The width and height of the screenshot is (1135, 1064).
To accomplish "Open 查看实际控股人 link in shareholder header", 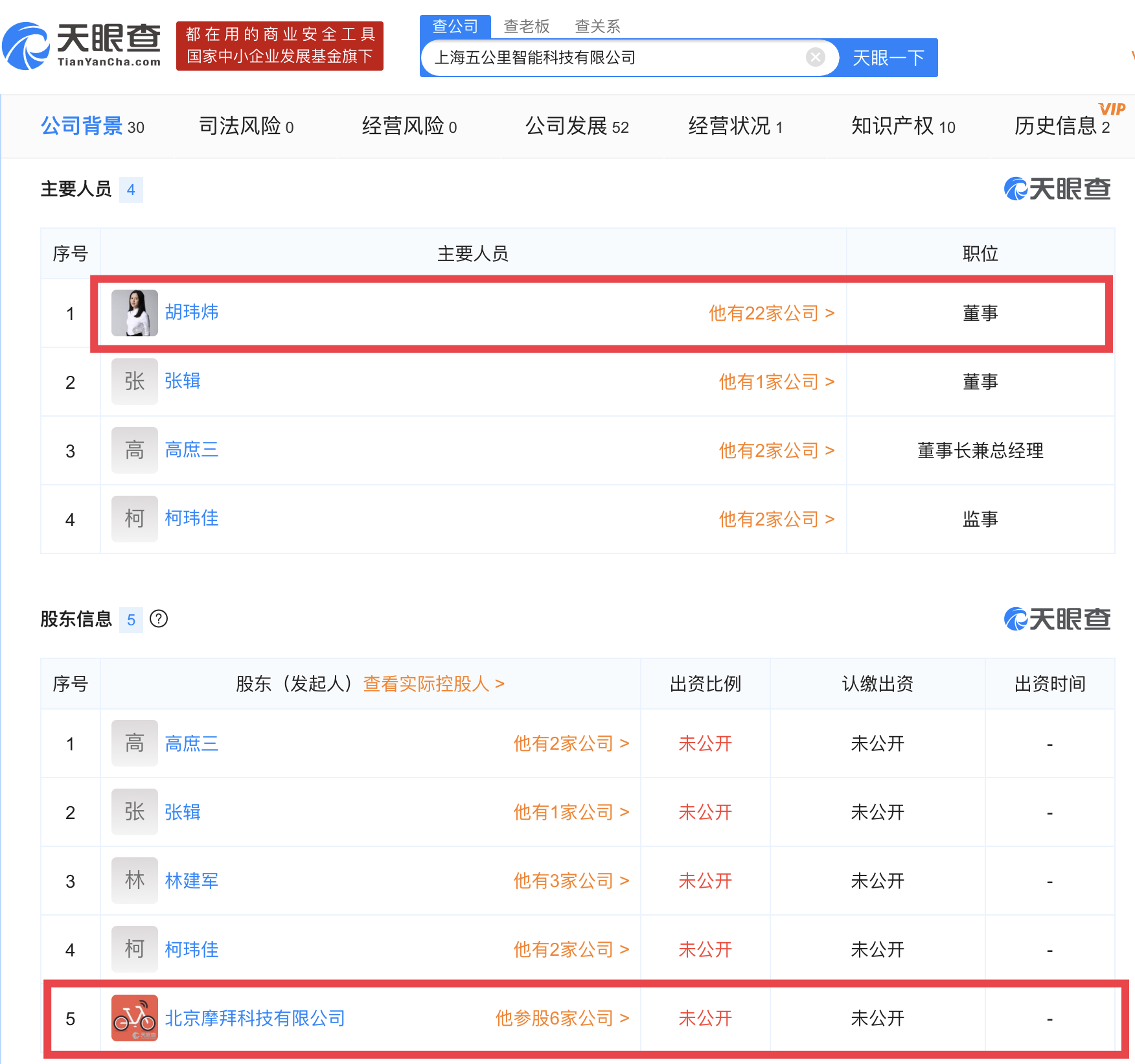I will (x=434, y=684).
